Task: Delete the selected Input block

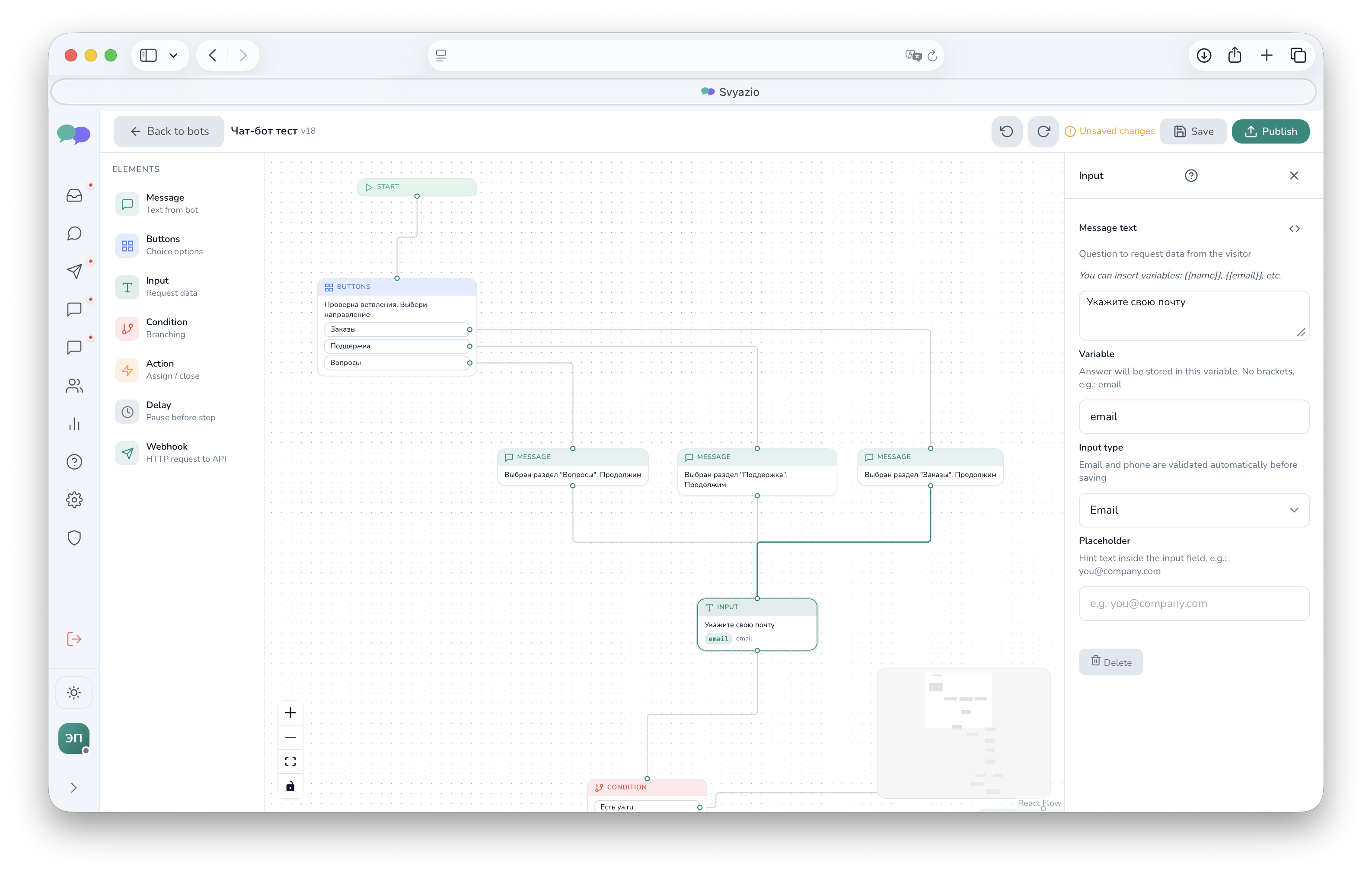Action: (1110, 662)
